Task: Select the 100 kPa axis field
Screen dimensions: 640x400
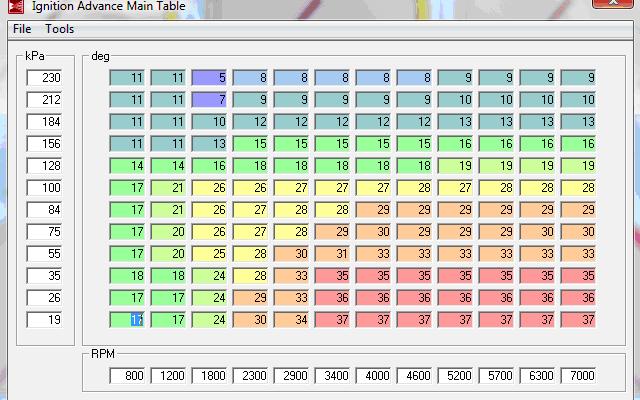Action: 44,188
